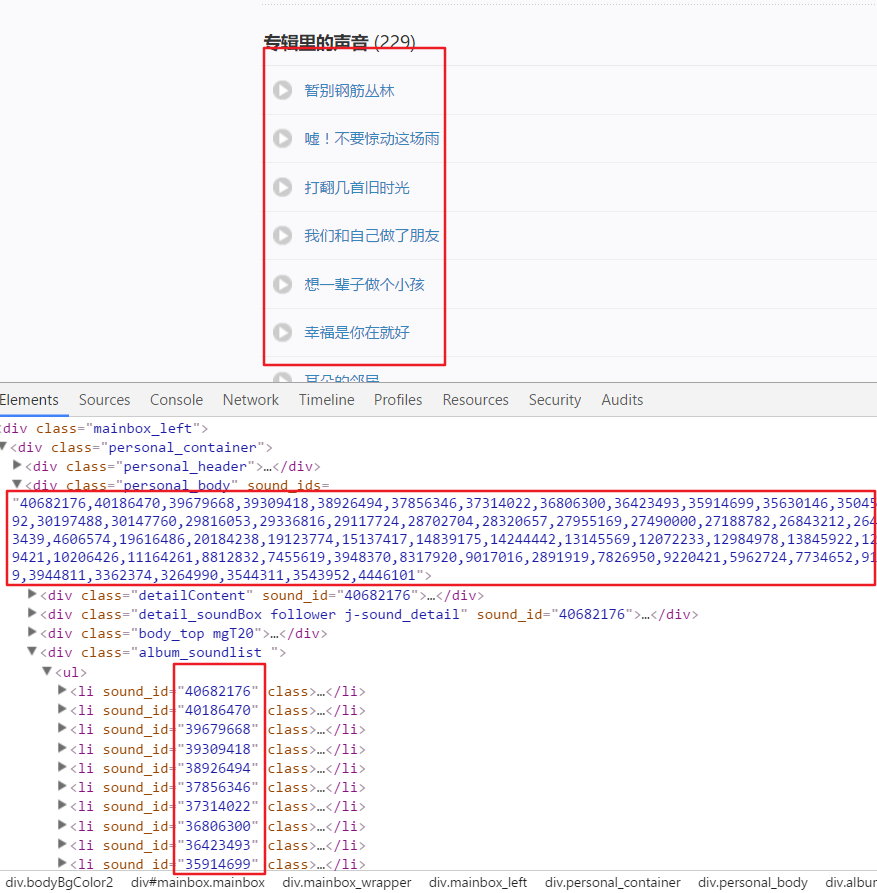This screenshot has height=893, width=877.
Task: Open the link 打翻几首旧时光
Action: pyautogui.click(x=356, y=187)
